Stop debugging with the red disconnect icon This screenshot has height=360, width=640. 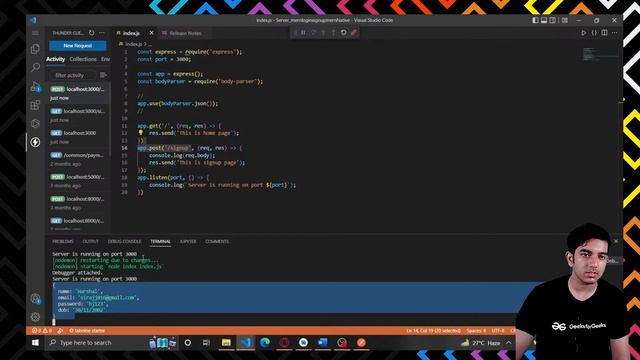pyautogui.click(x=354, y=33)
